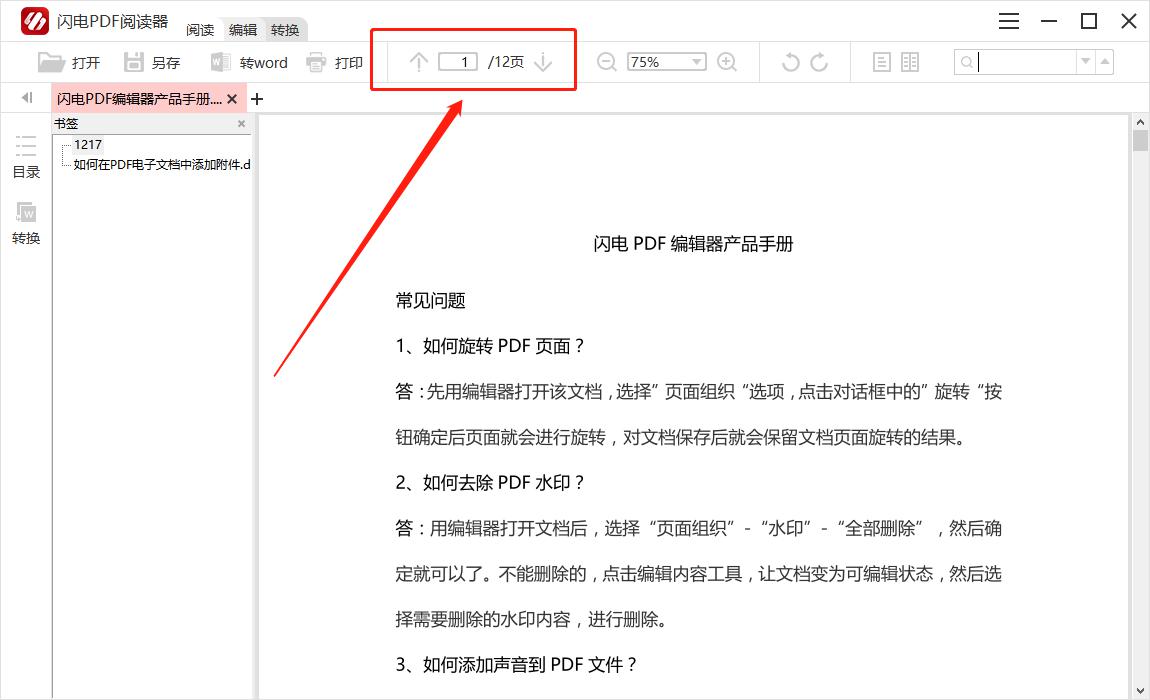Viewport: 1150px width, 700px height.
Task: Open the 目录 sidebar panel
Action: (26, 156)
